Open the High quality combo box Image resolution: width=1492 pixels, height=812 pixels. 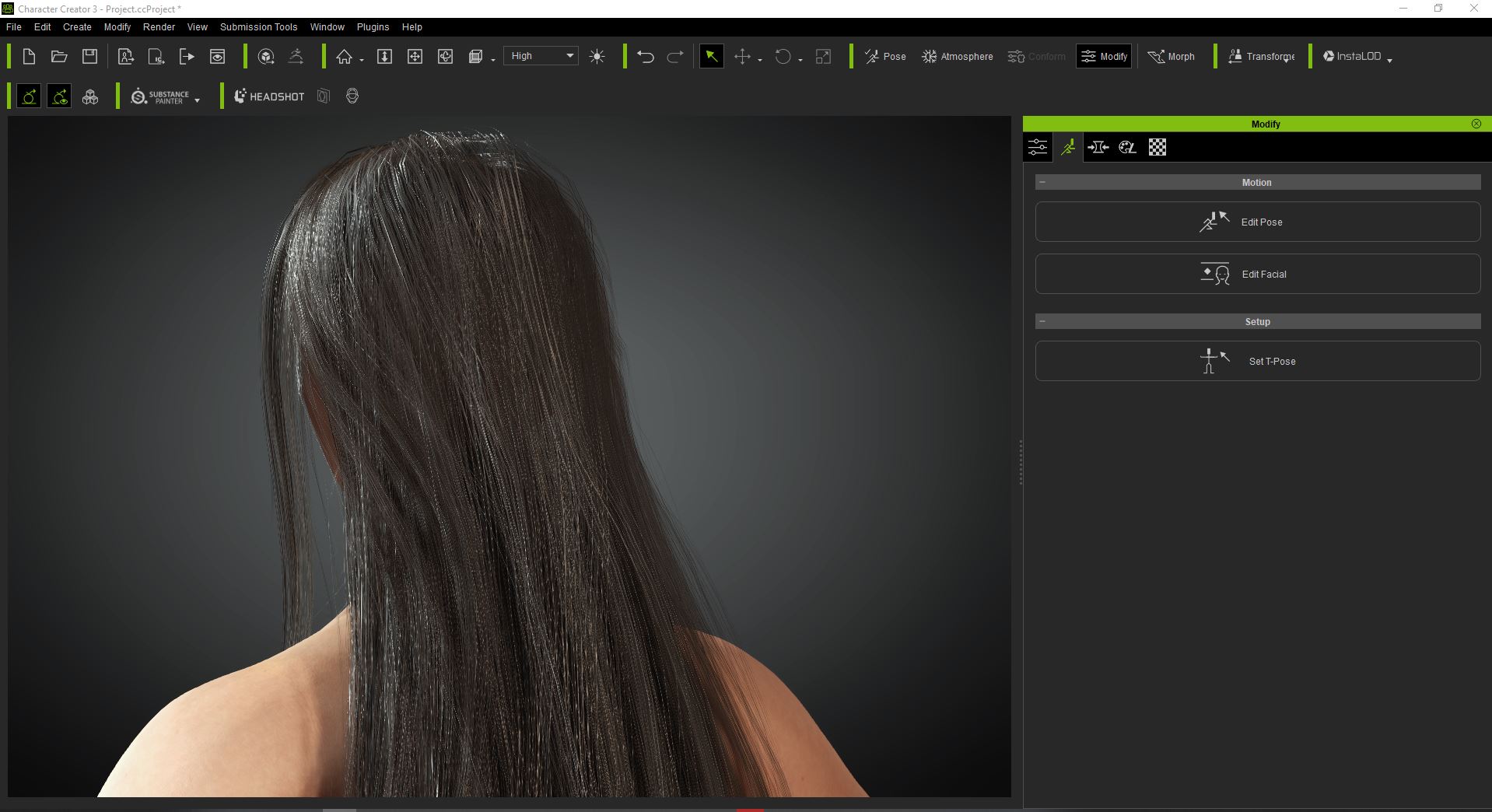pos(541,56)
